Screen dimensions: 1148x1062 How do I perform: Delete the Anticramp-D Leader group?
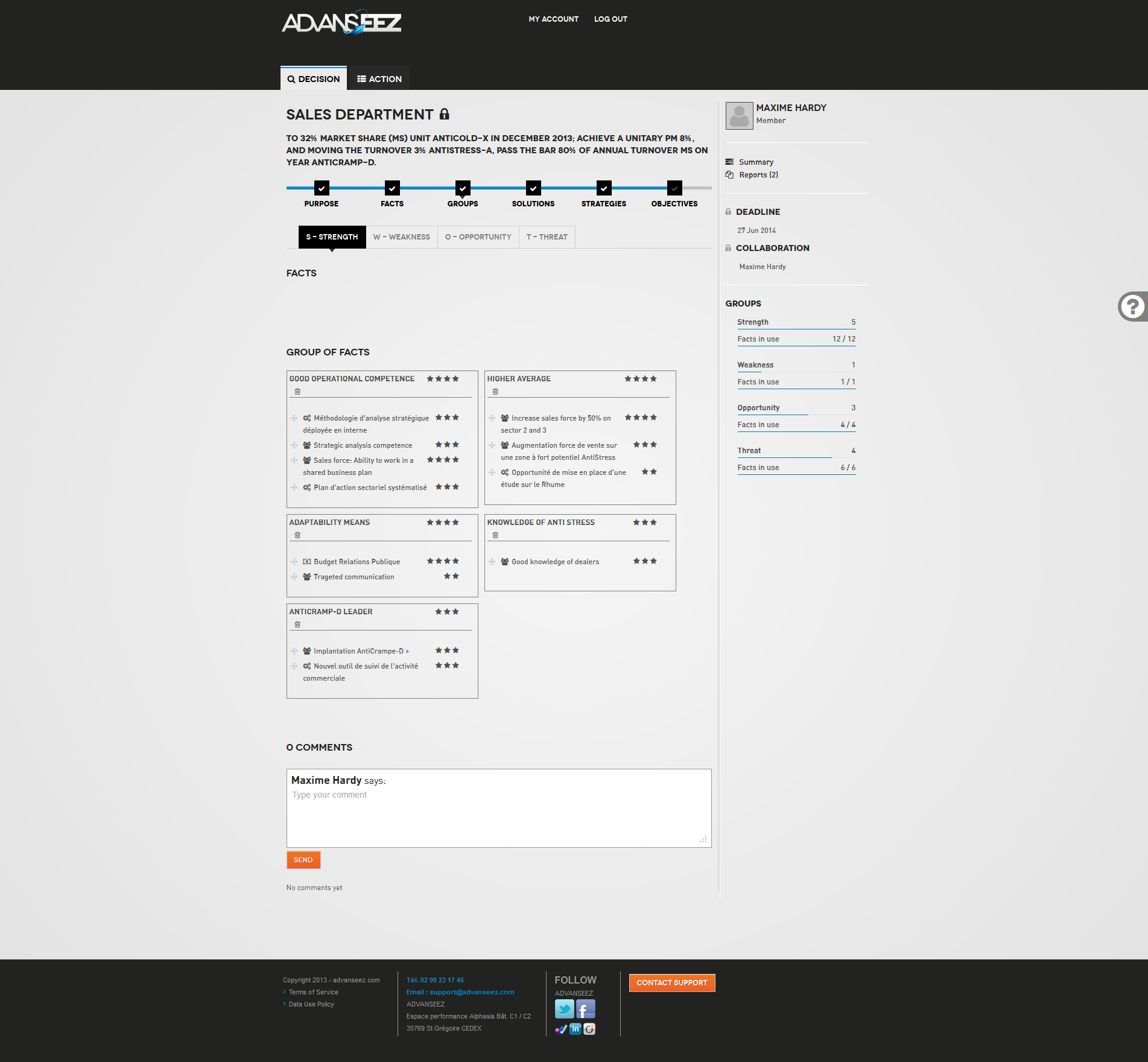coord(297,625)
